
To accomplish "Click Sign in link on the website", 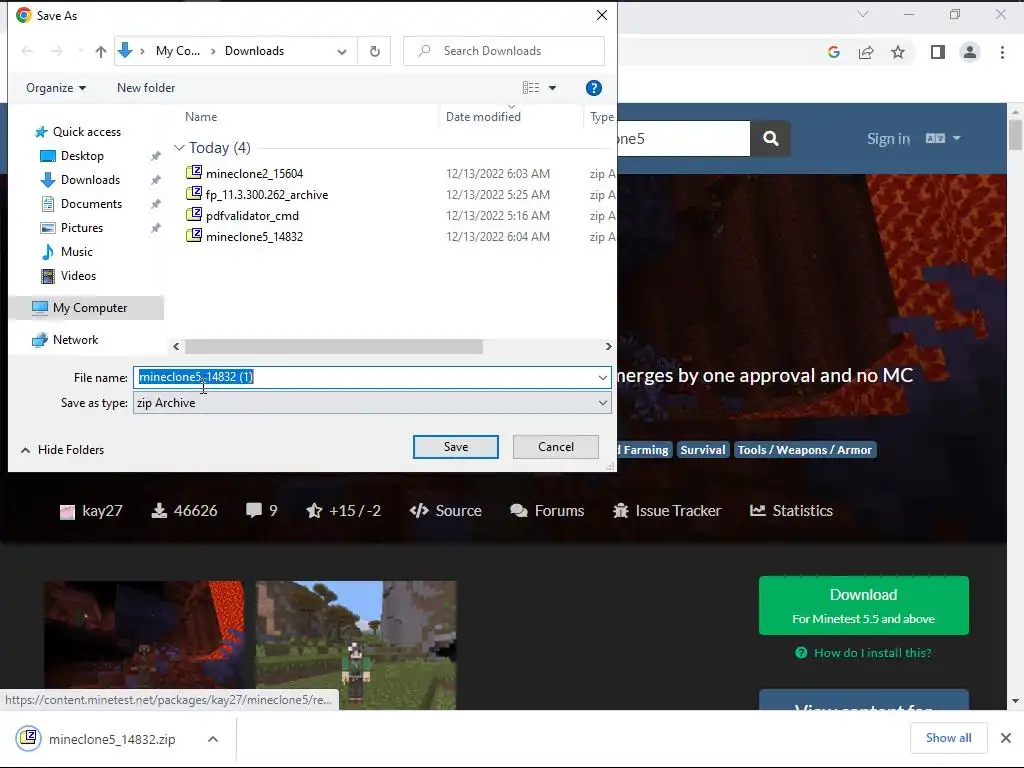I will point(888,139).
